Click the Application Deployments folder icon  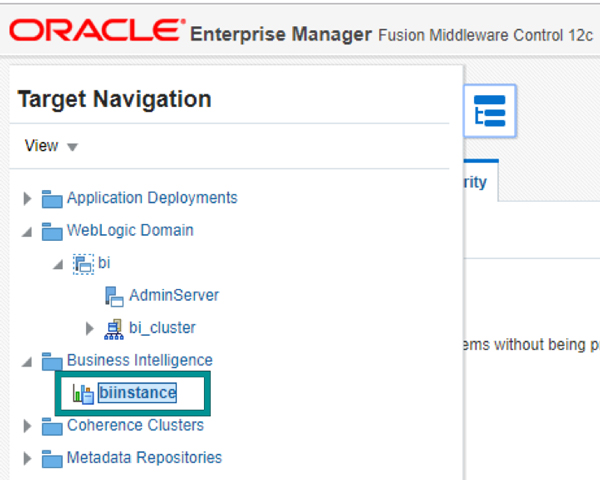[x=52, y=199]
